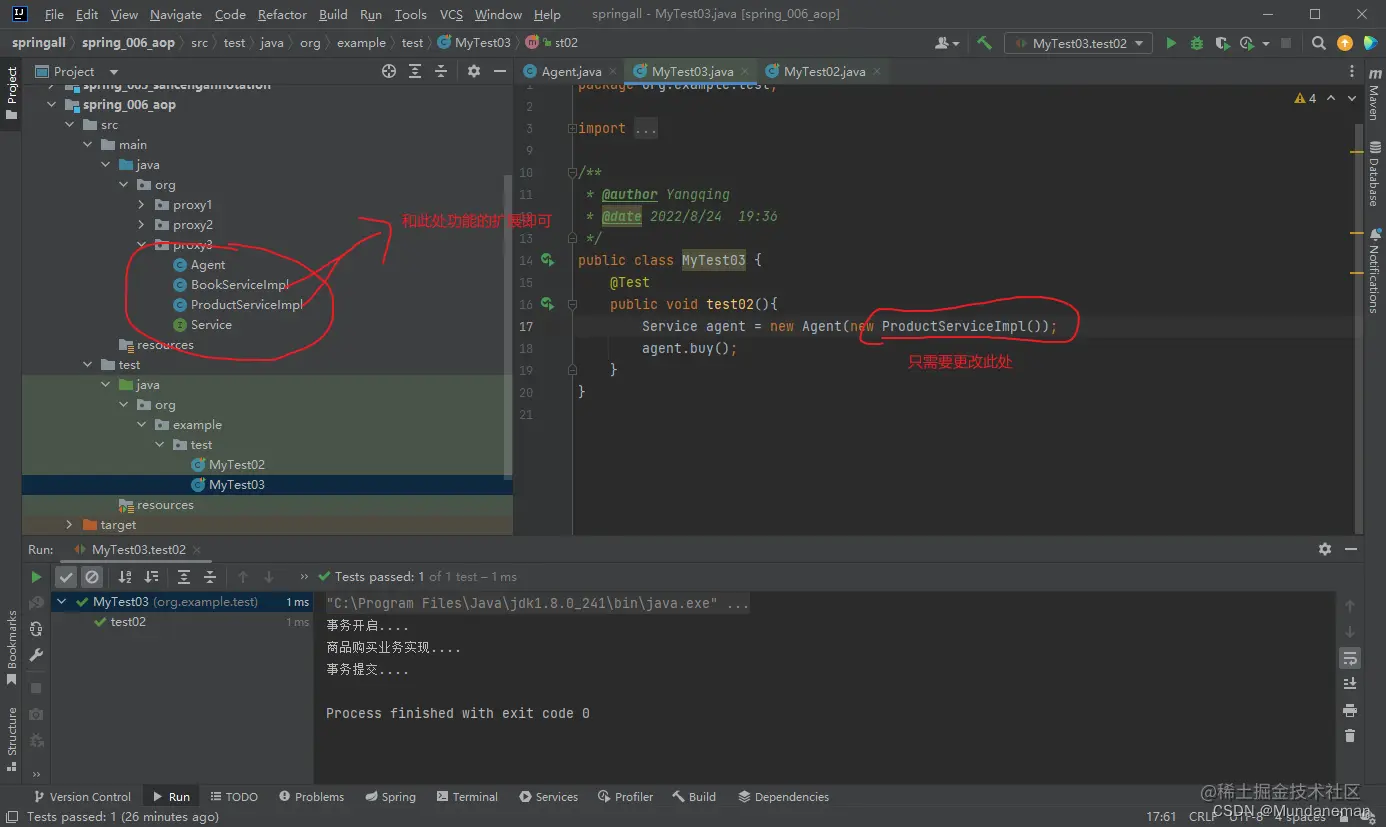The image size is (1386, 827).
Task: Click the Profiler run icon in toolbar
Action: (1247, 43)
